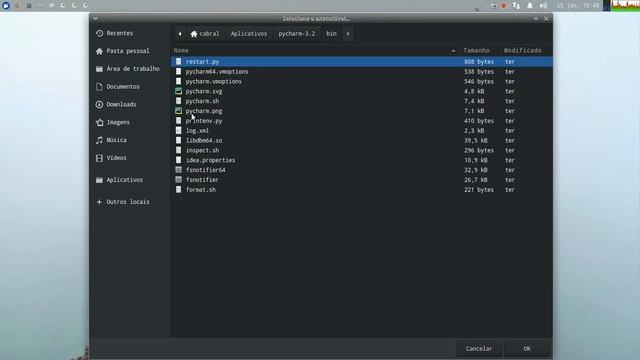
Task: Click the volume icon in system tray
Action: [543, 6]
